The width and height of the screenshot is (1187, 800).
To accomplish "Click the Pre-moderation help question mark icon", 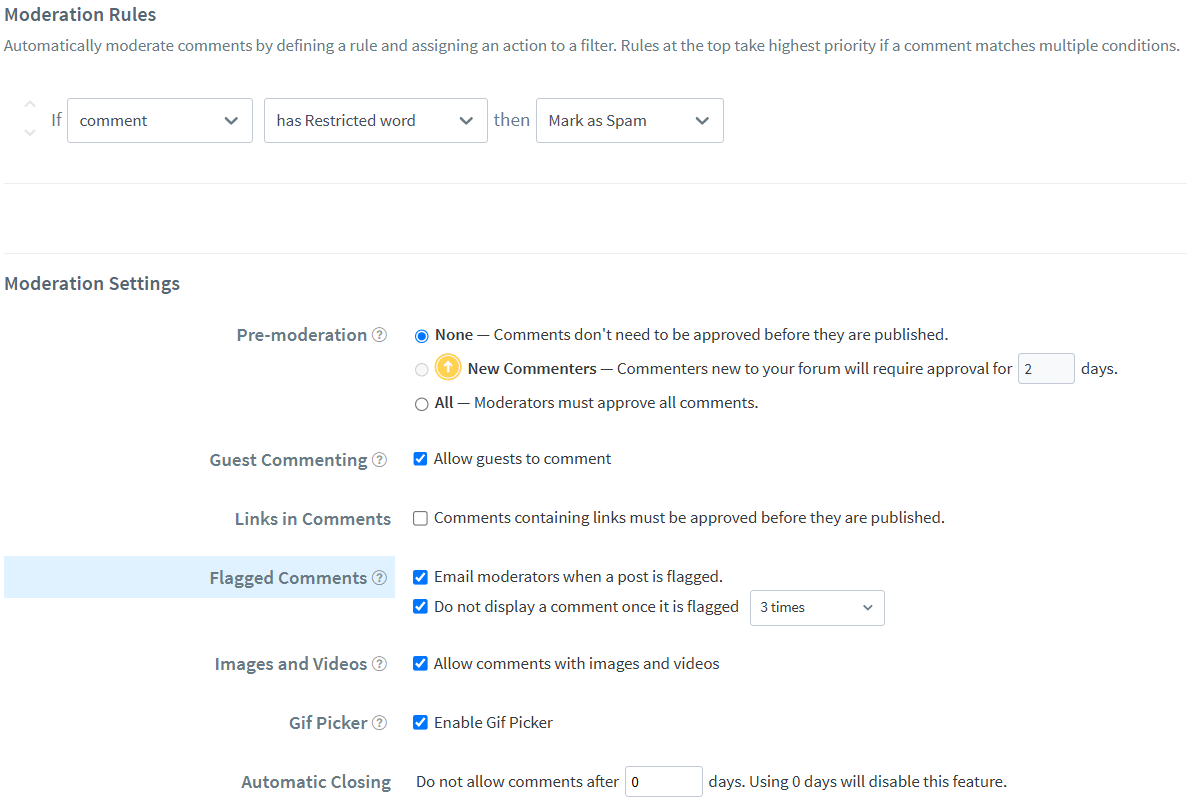I will (380, 335).
